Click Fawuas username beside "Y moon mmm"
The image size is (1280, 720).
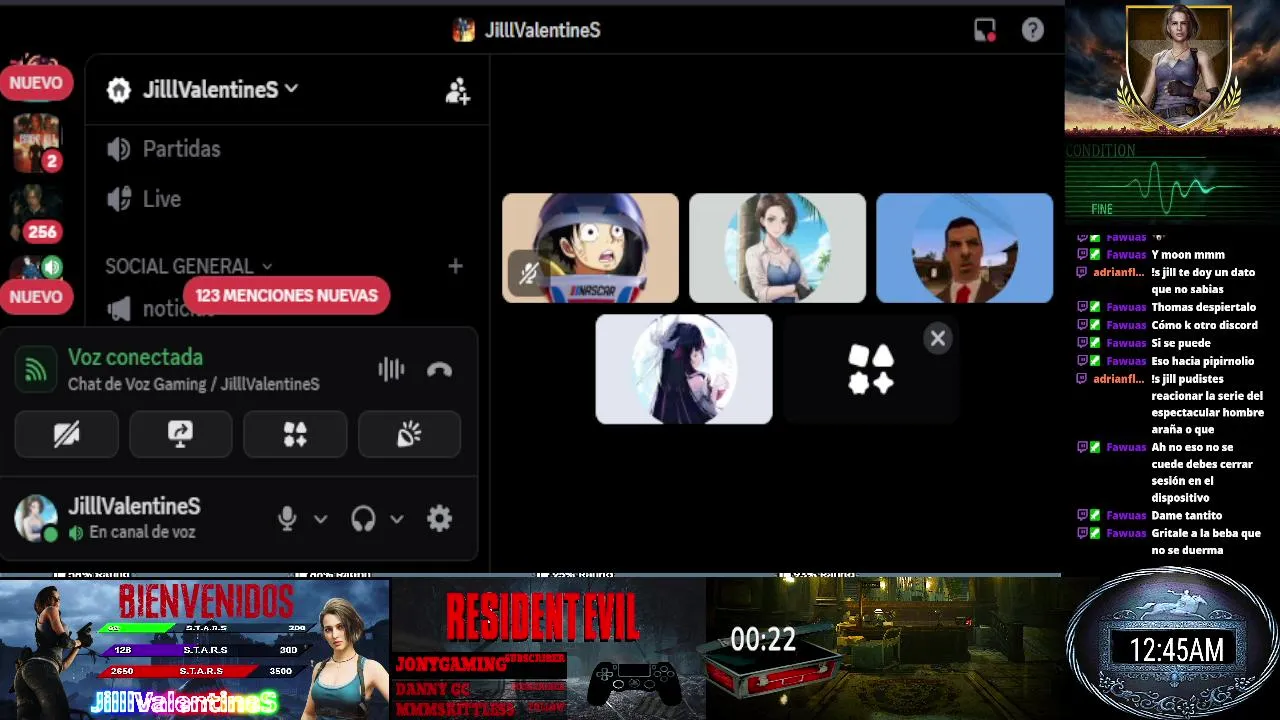1126,254
